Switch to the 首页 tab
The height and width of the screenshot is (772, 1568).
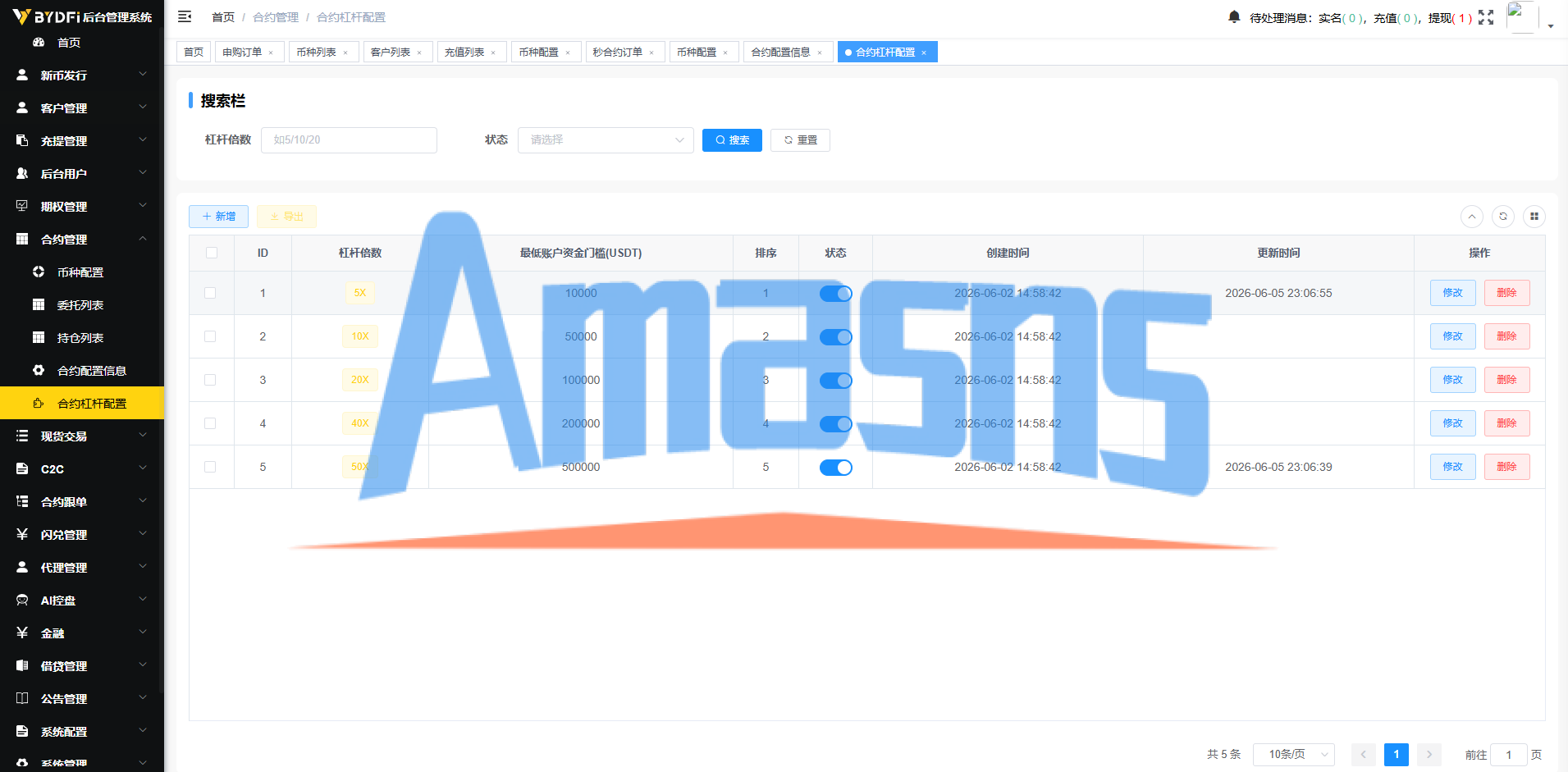pos(194,53)
